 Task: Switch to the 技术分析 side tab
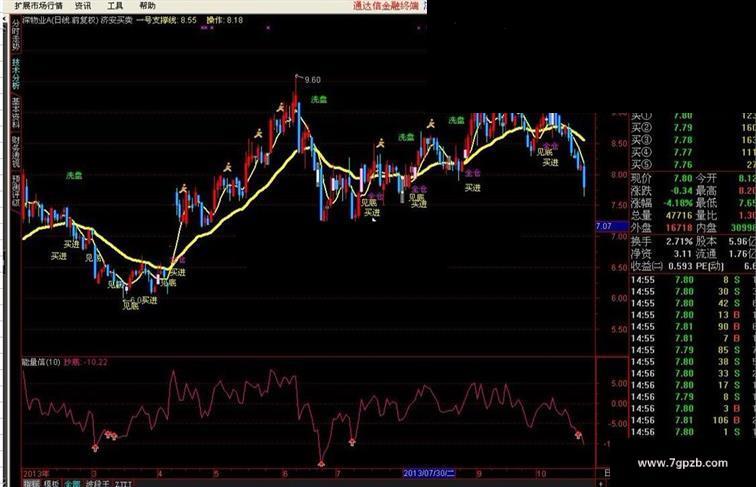[x=15, y=74]
